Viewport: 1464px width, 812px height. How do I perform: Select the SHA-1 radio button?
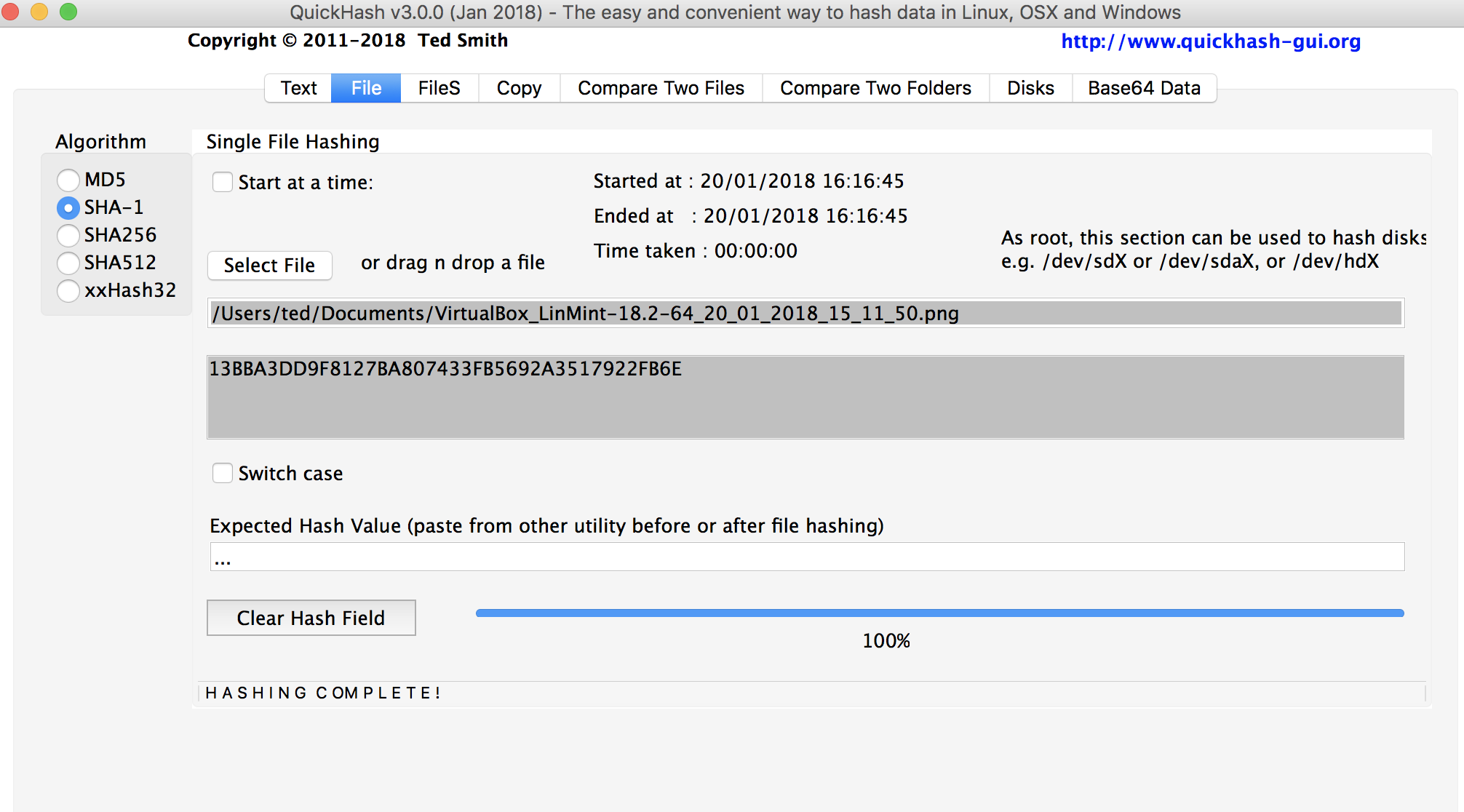68,207
